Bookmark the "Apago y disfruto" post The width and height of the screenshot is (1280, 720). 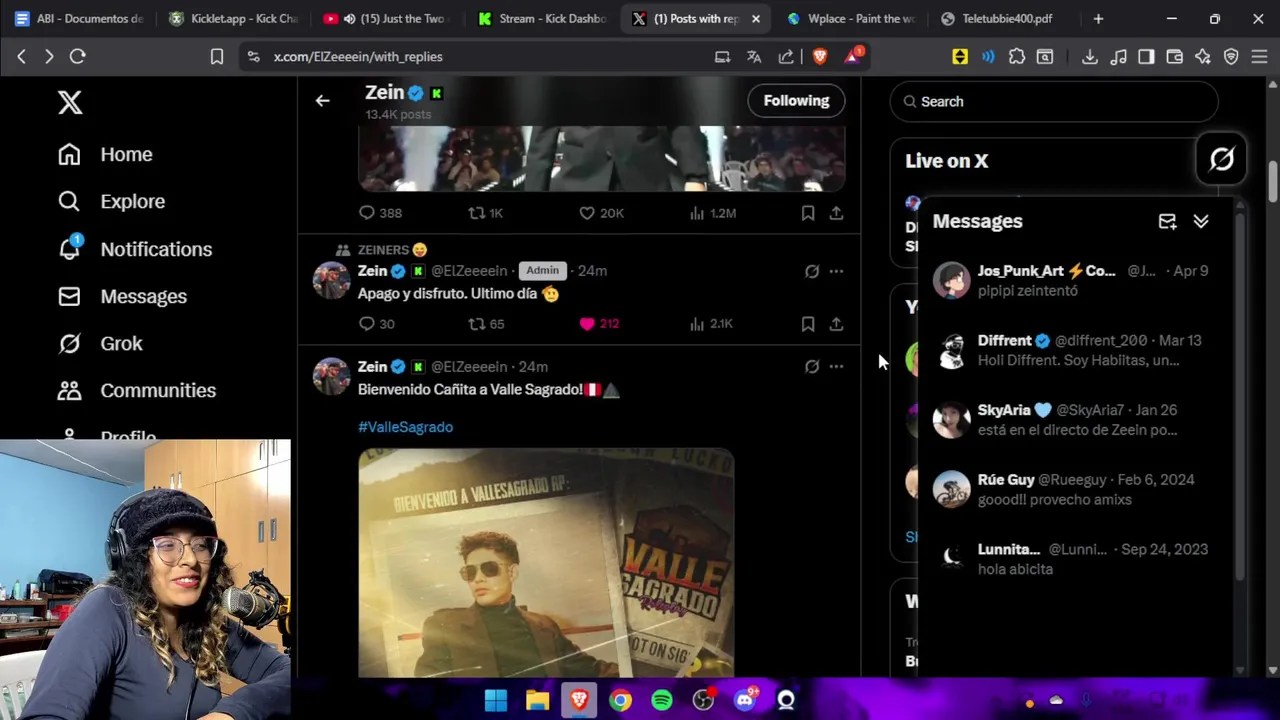(x=807, y=324)
